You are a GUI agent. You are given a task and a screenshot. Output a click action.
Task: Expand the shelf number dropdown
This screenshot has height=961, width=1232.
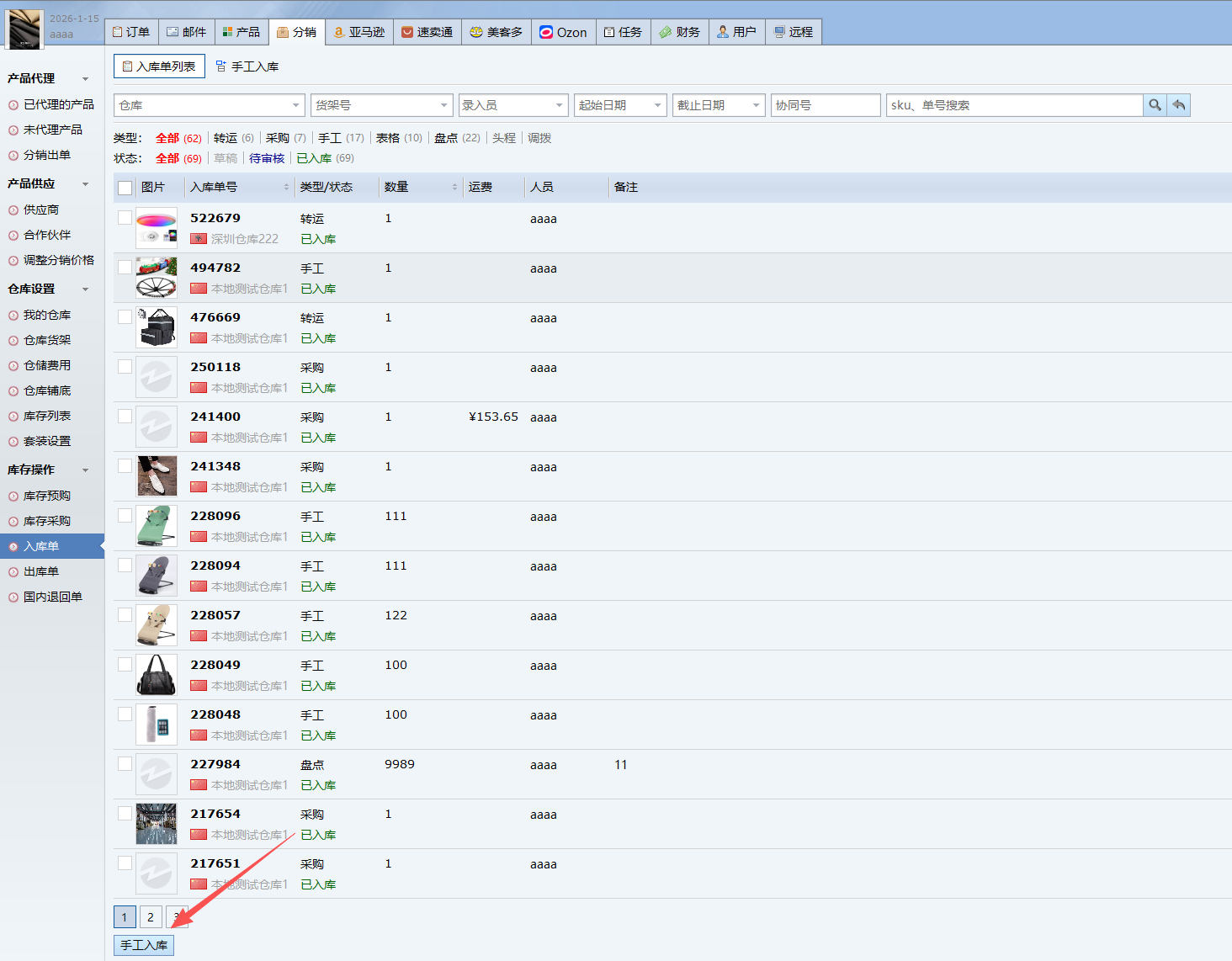(x=381, y=105)
